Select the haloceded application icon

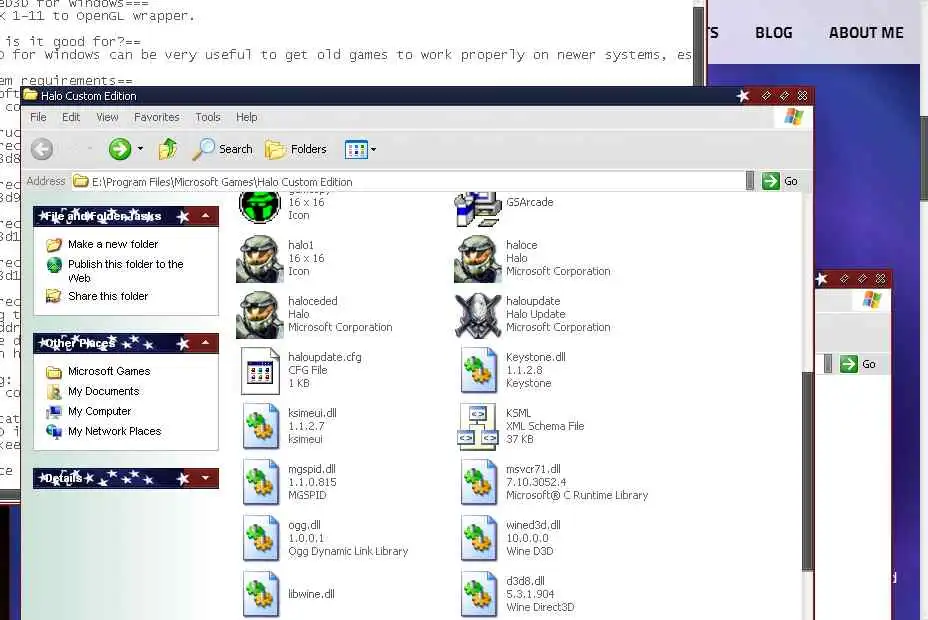point(259,315)
